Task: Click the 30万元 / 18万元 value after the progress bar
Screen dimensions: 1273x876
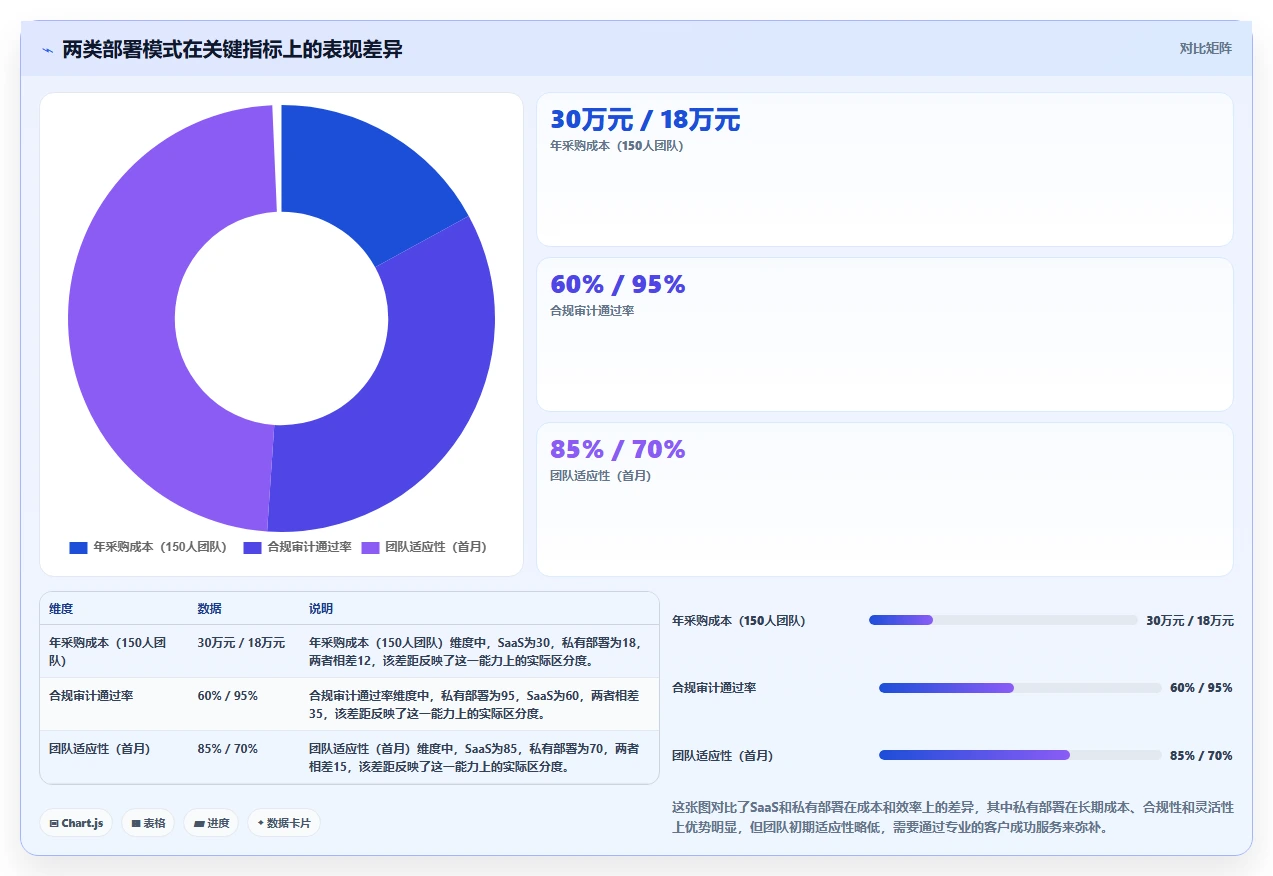Action: [x=1190, y=621]
